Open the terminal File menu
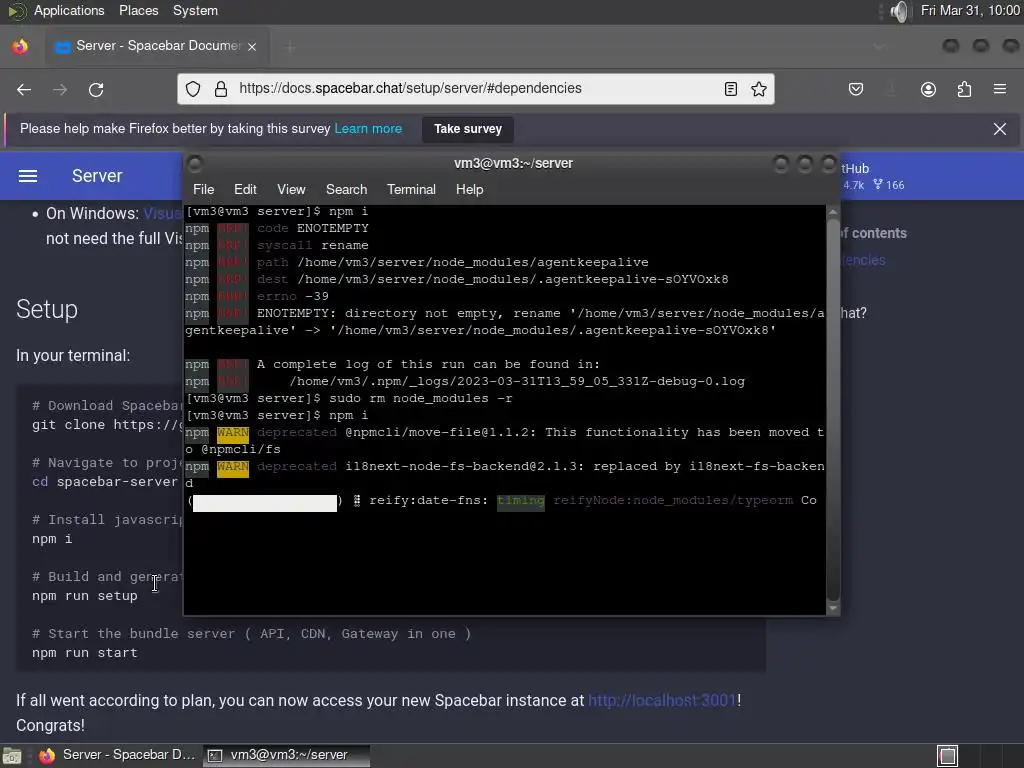 click(x=203, y=189)
